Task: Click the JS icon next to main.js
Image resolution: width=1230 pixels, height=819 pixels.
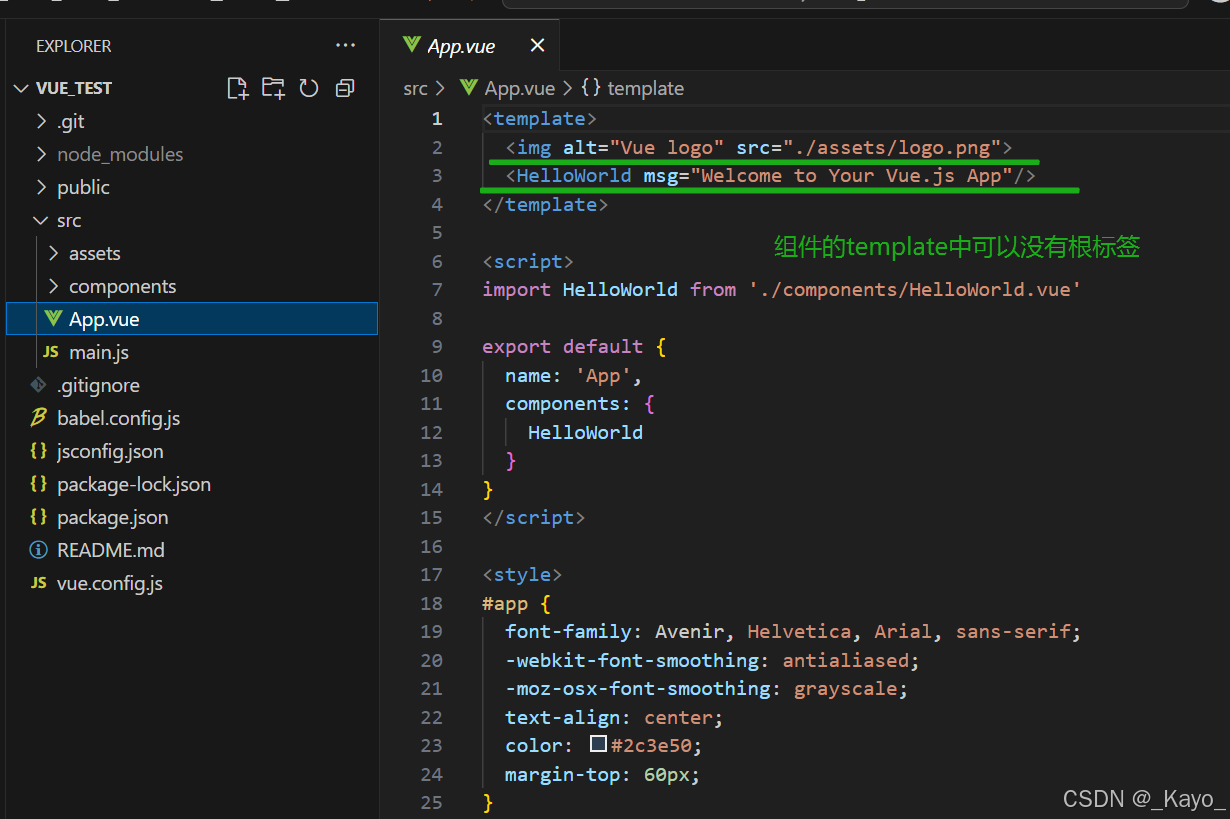Action: click(x=52, y=352)
